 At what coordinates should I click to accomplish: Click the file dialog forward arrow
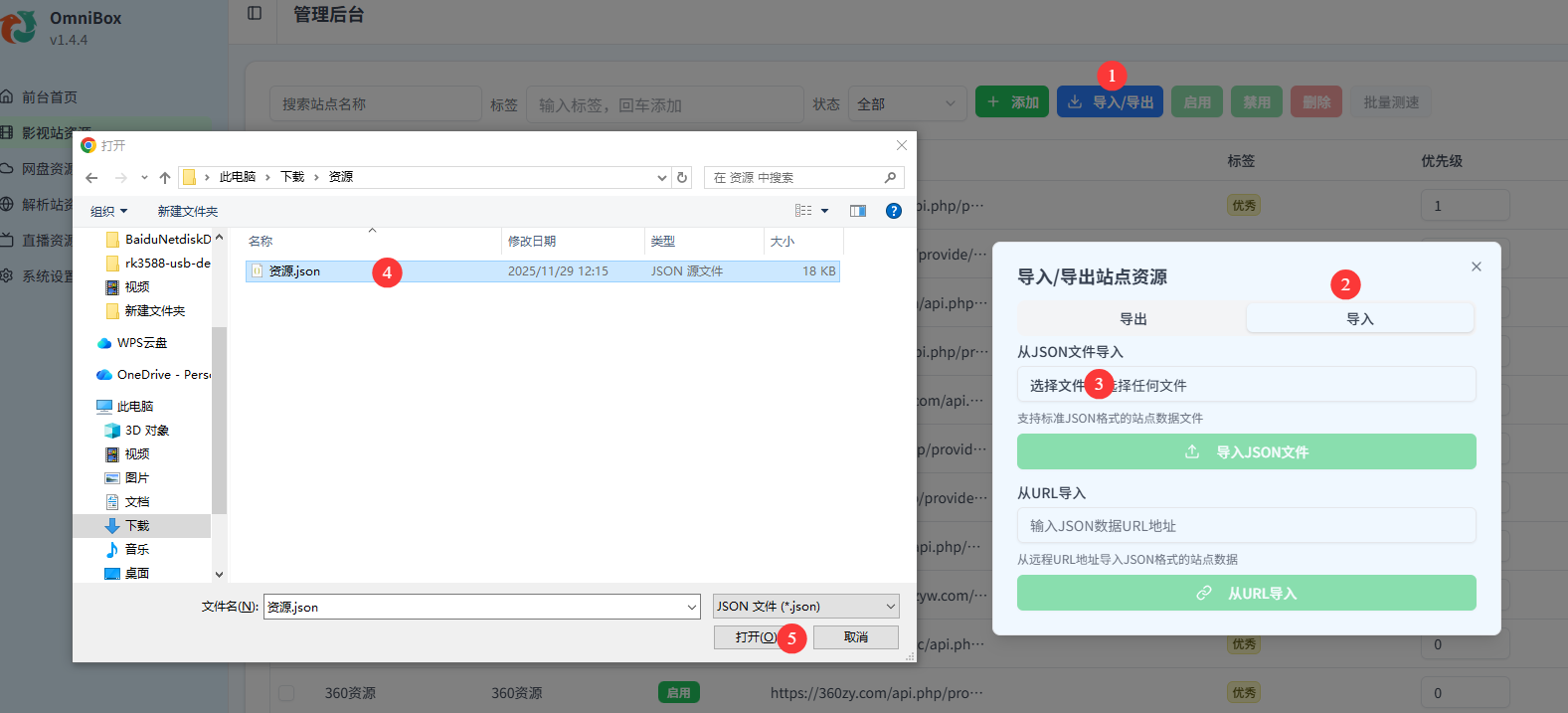pos(120,178)
